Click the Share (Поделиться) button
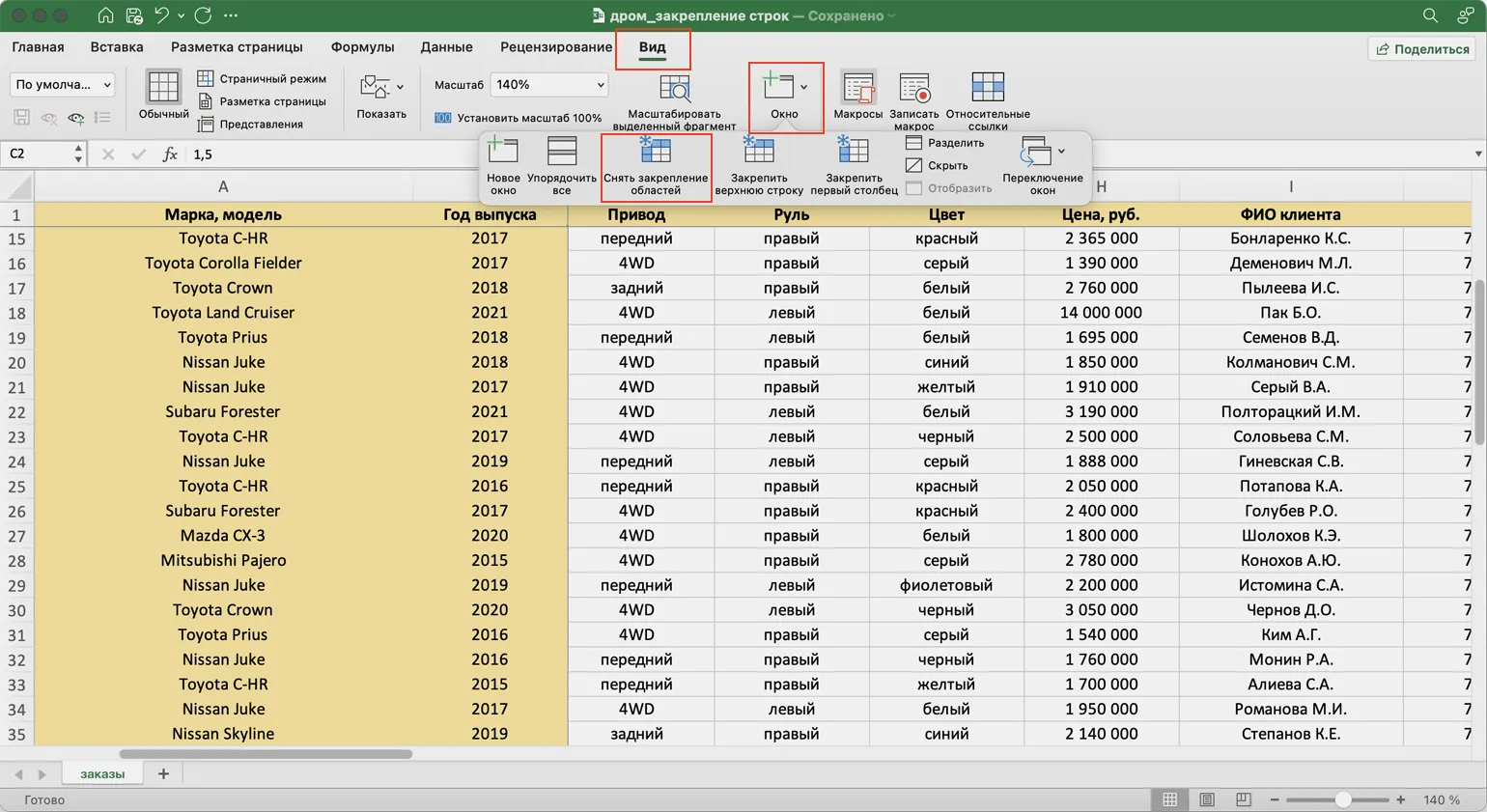 1422,49
